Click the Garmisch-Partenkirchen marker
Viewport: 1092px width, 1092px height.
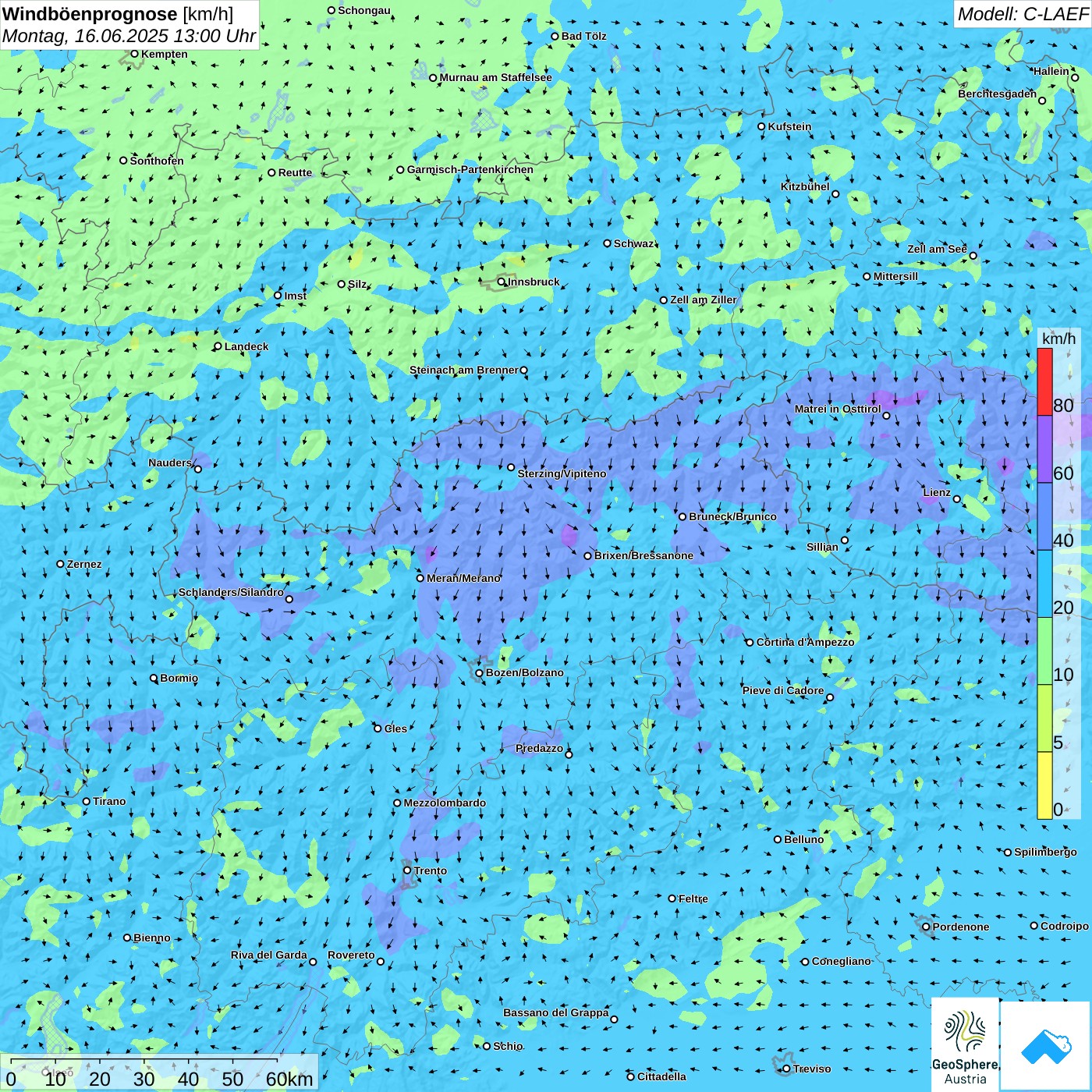click(x=401, y=169)
